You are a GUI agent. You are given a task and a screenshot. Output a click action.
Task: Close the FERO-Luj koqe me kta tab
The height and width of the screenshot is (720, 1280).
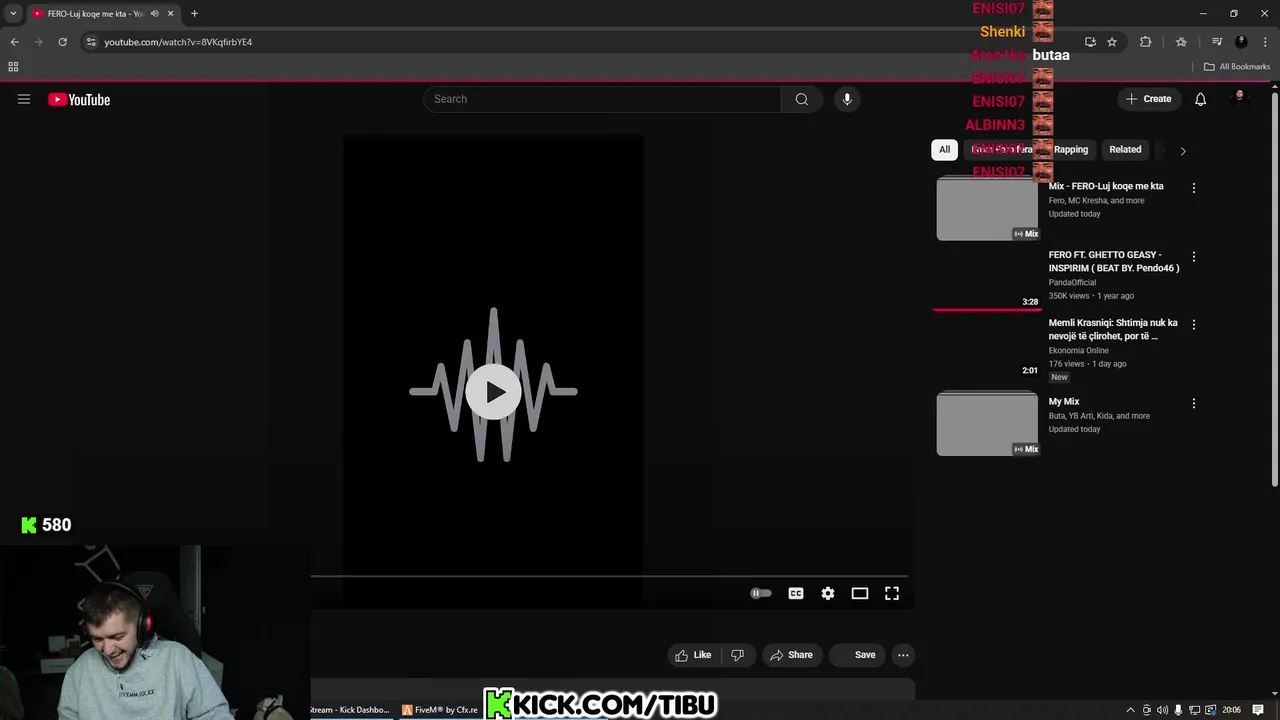(x=170, y=13)
